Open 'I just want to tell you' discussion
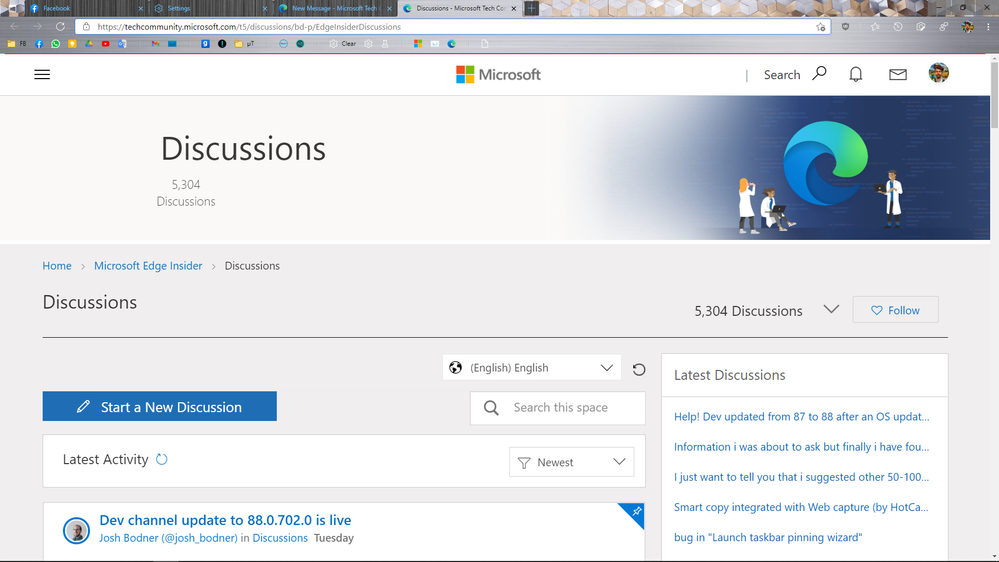 pos(801,477)
